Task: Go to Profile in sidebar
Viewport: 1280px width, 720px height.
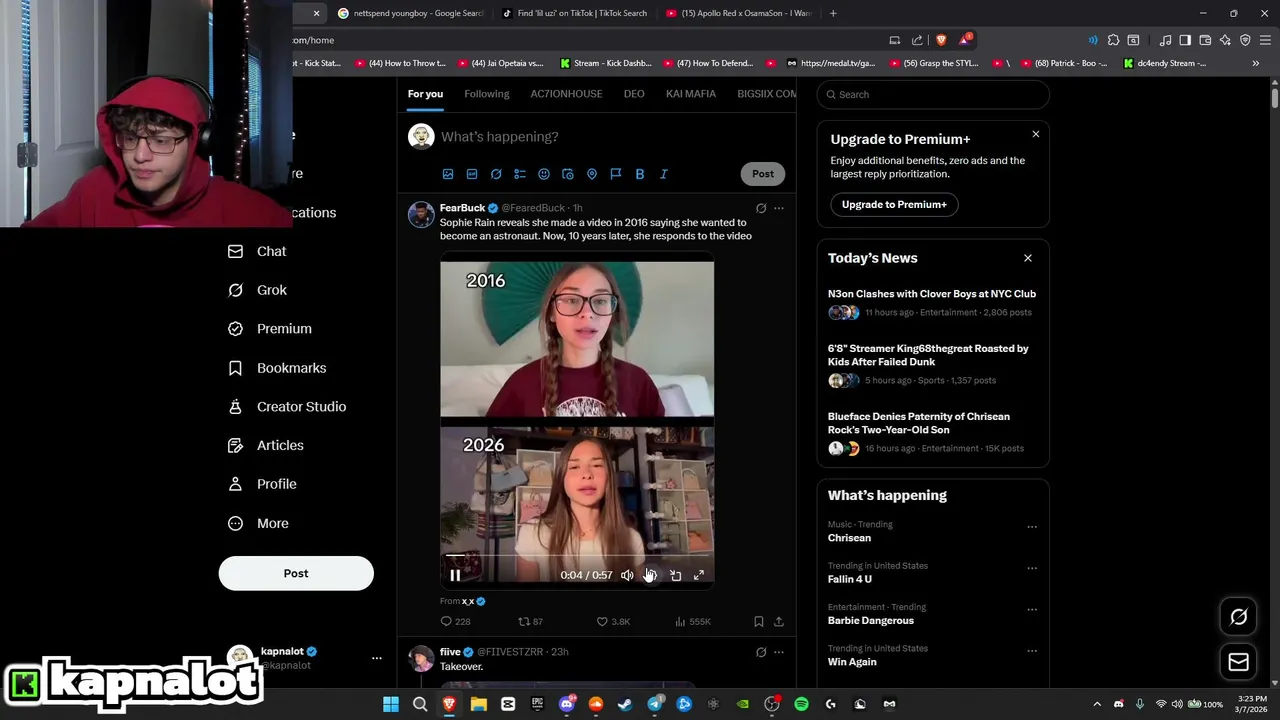Action: coord(262,484)
